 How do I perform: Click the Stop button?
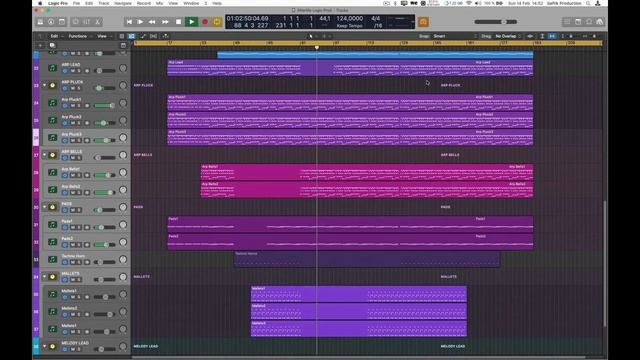[178, 22]
